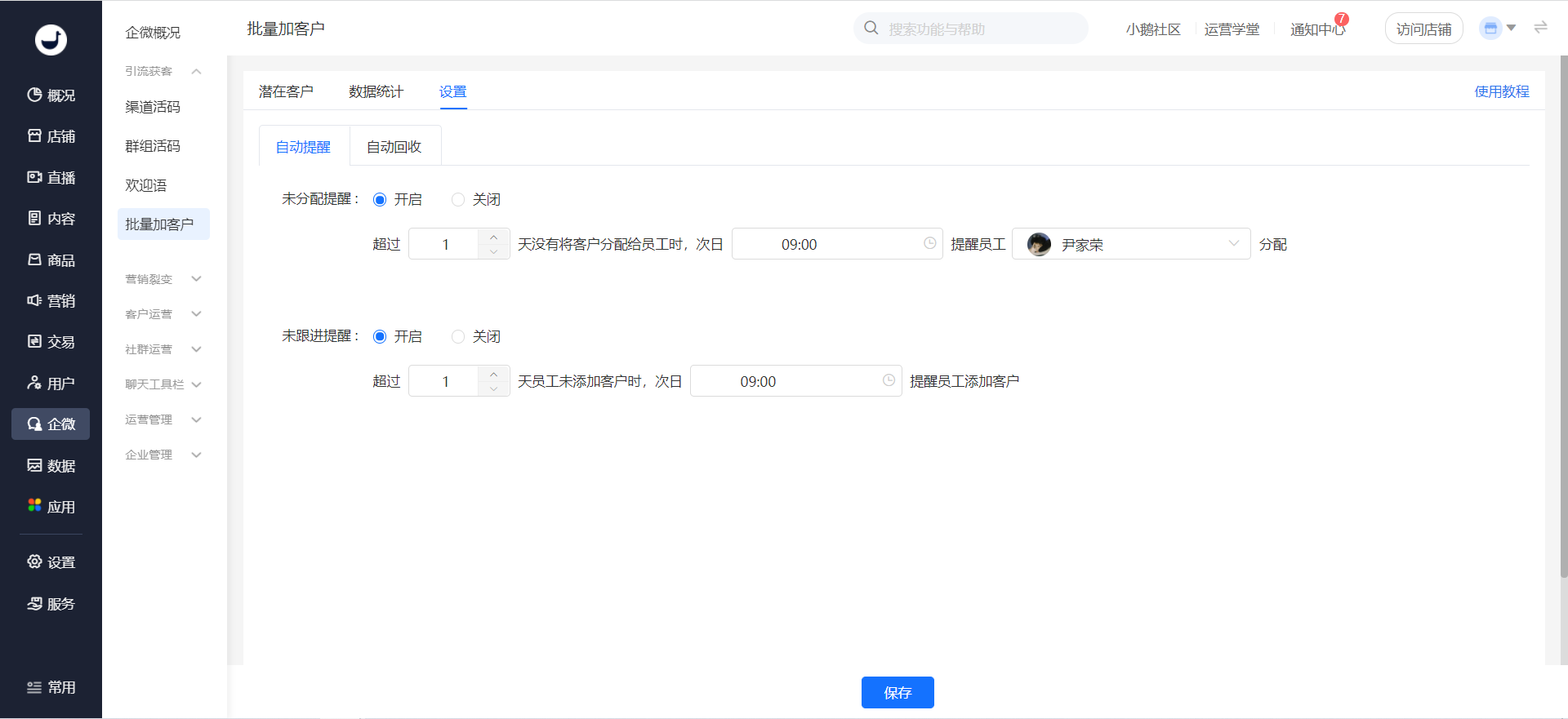Expand the 企业管理 section
Viewport: 1568px width, 719px height.
pyautogui.click(x=196, y=455)
